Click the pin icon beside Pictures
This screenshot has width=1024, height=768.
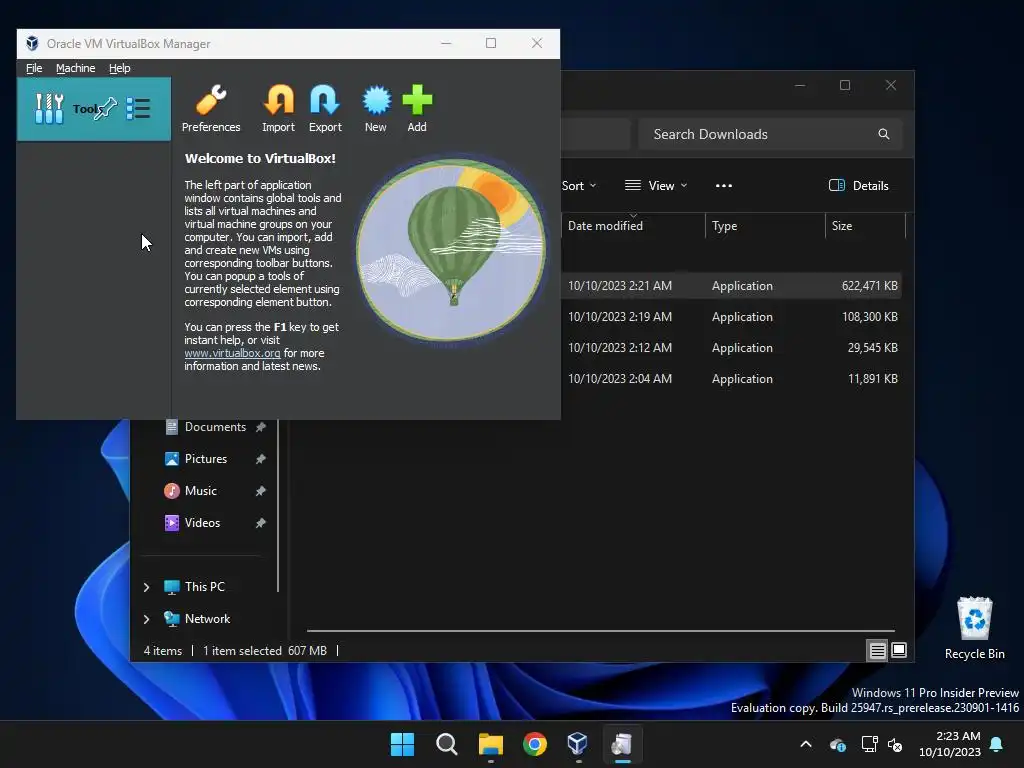coord(261,459)
